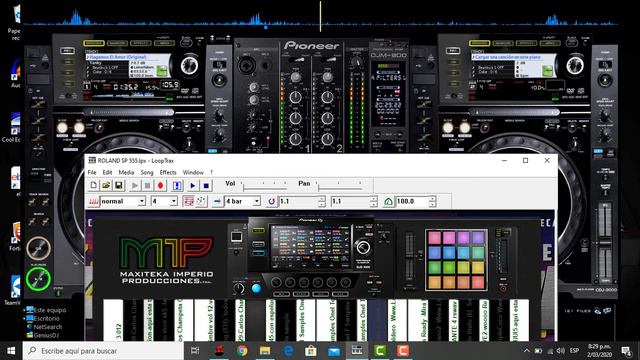This screenshot has width=640, height=360.
Task: Click the white piano key labeled '3.012'
Action: point(113,320)
